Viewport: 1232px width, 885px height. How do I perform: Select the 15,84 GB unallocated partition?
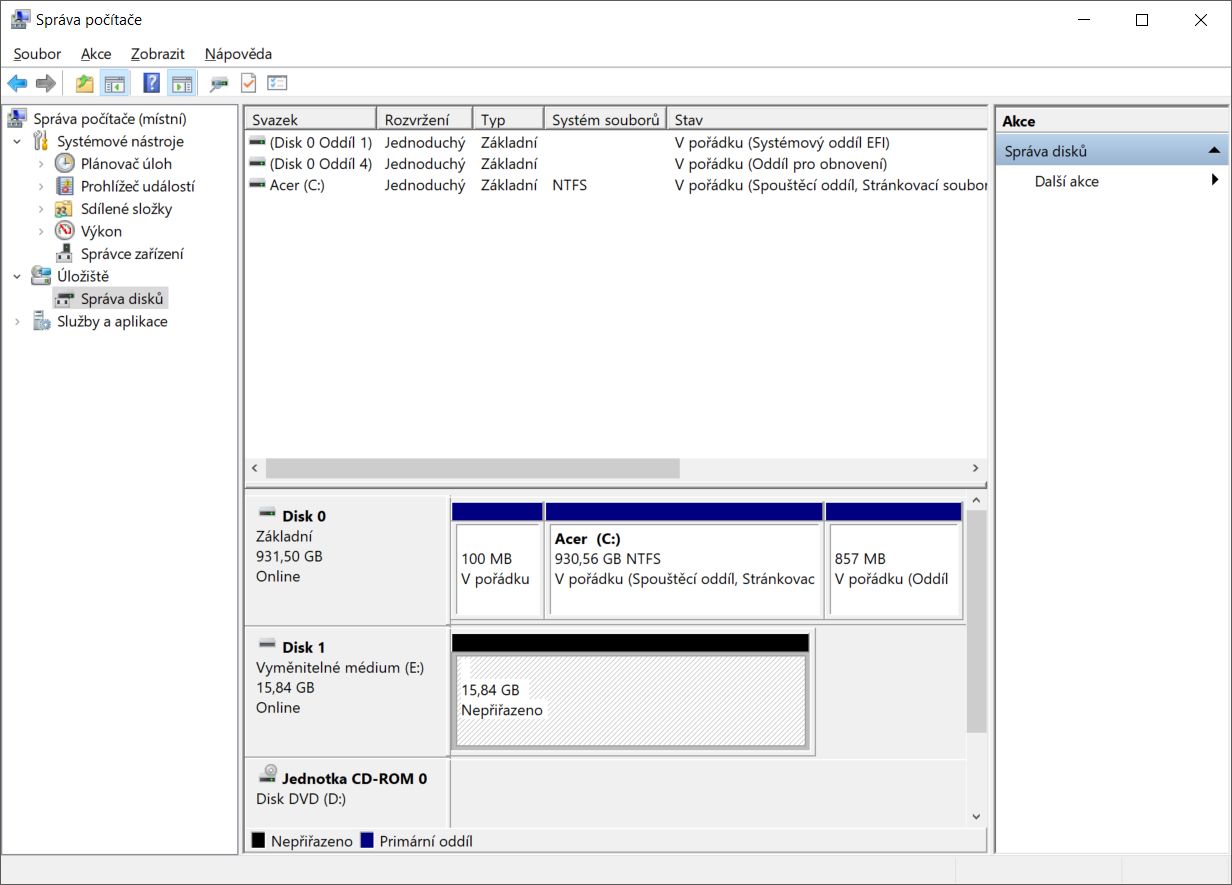point(630,700)
